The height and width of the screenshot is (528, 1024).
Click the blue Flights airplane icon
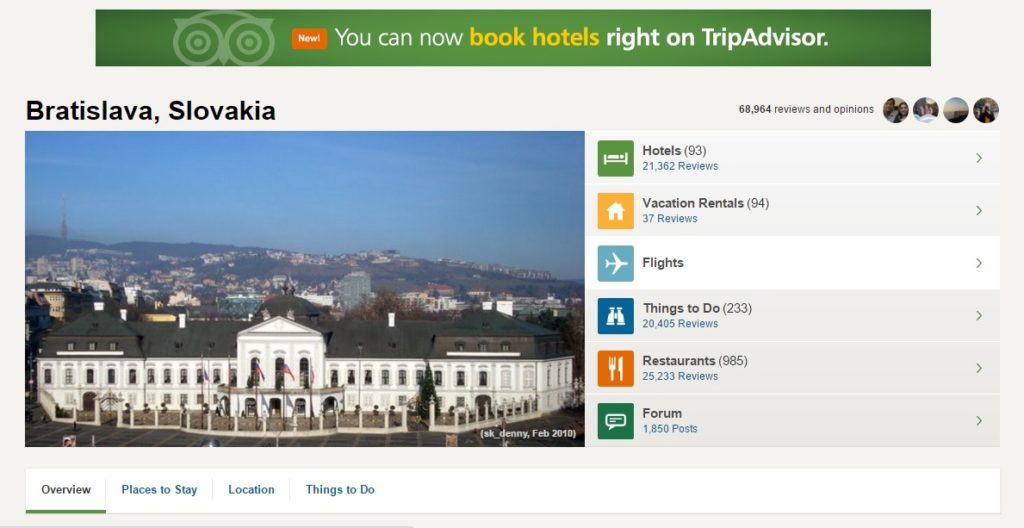[x=615, y=263]
